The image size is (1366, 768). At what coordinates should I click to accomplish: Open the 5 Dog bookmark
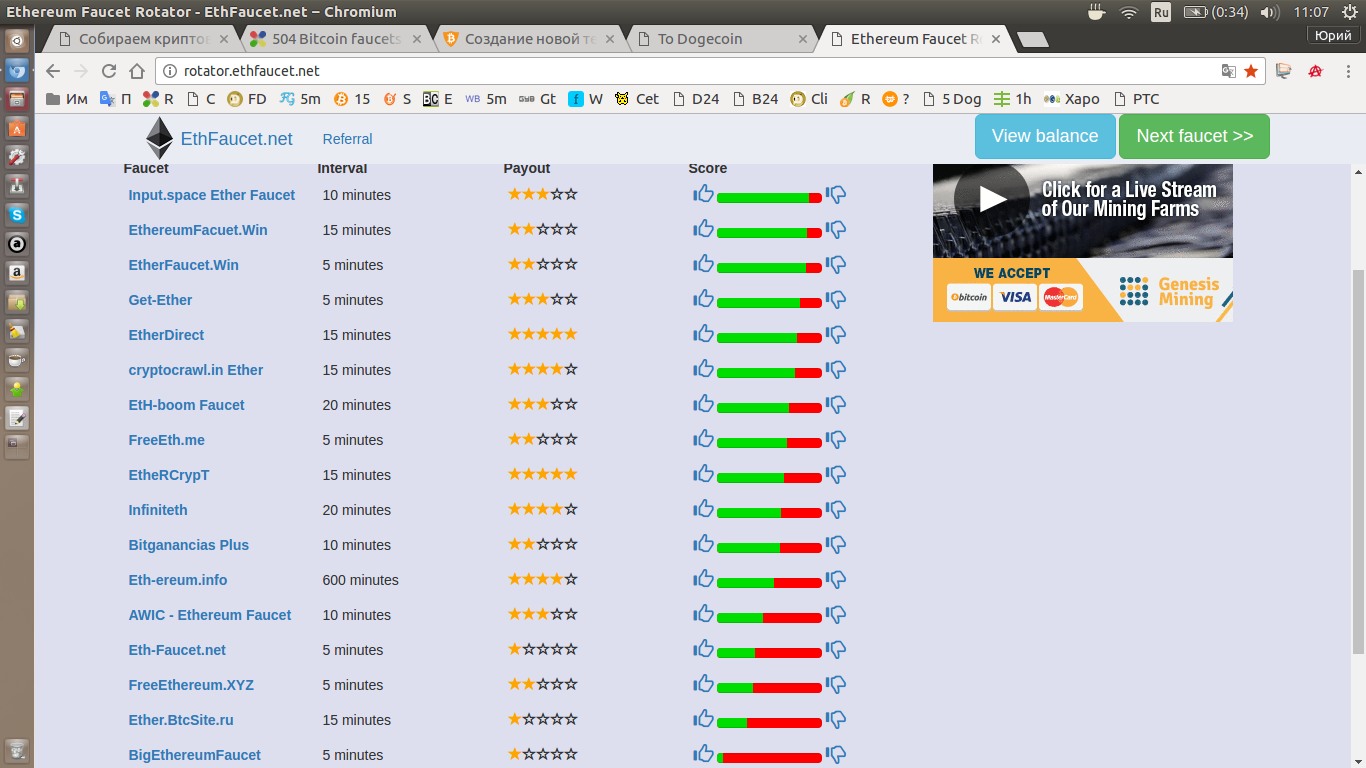click(951, 99)
